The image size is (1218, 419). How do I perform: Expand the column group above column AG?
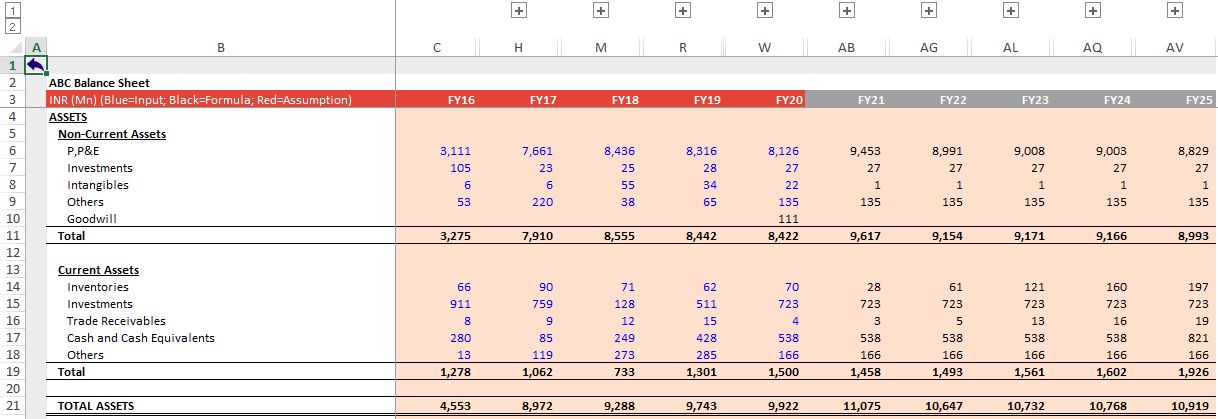(928, 10)
